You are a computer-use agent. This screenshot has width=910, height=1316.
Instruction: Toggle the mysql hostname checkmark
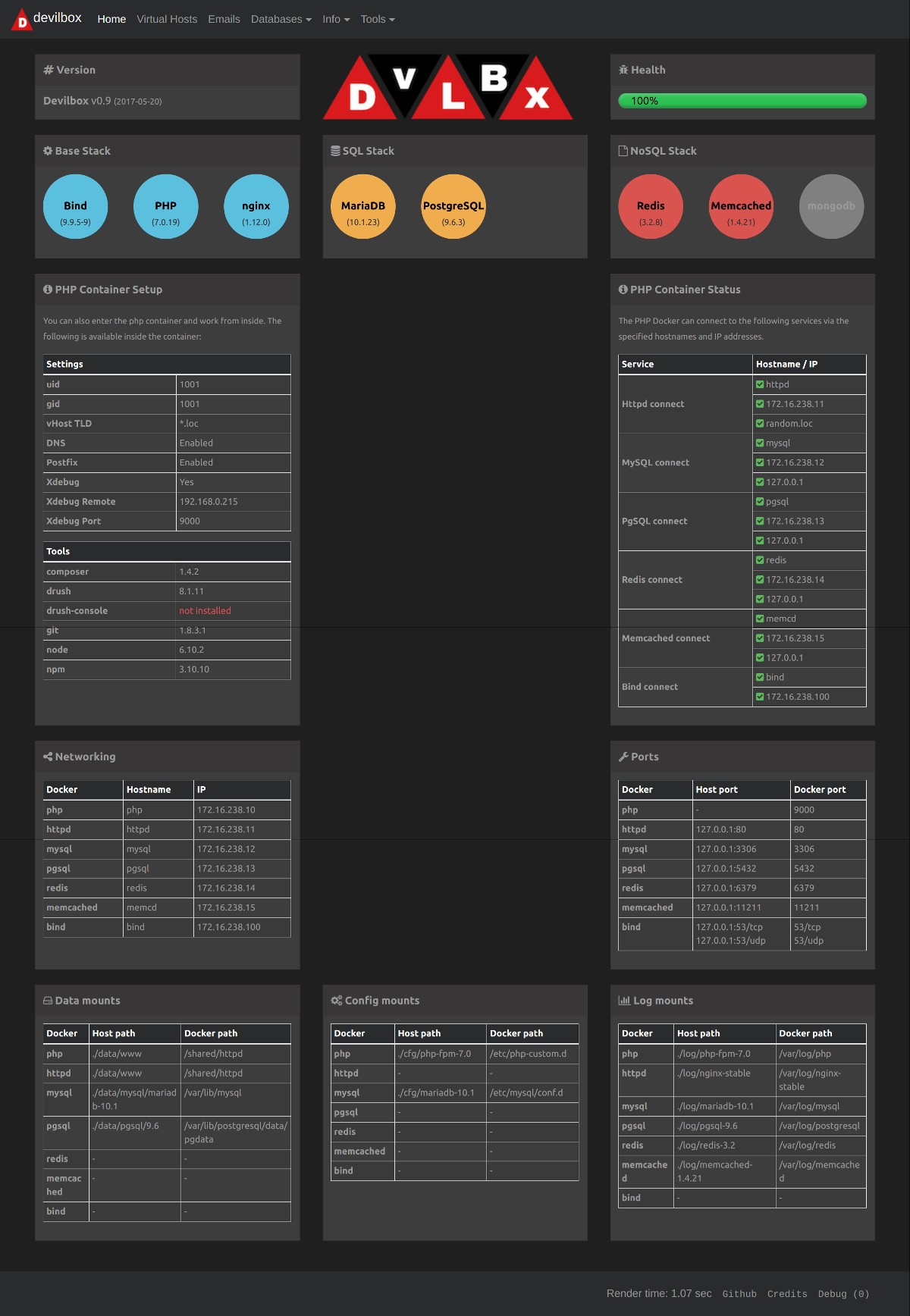point(760,443)
